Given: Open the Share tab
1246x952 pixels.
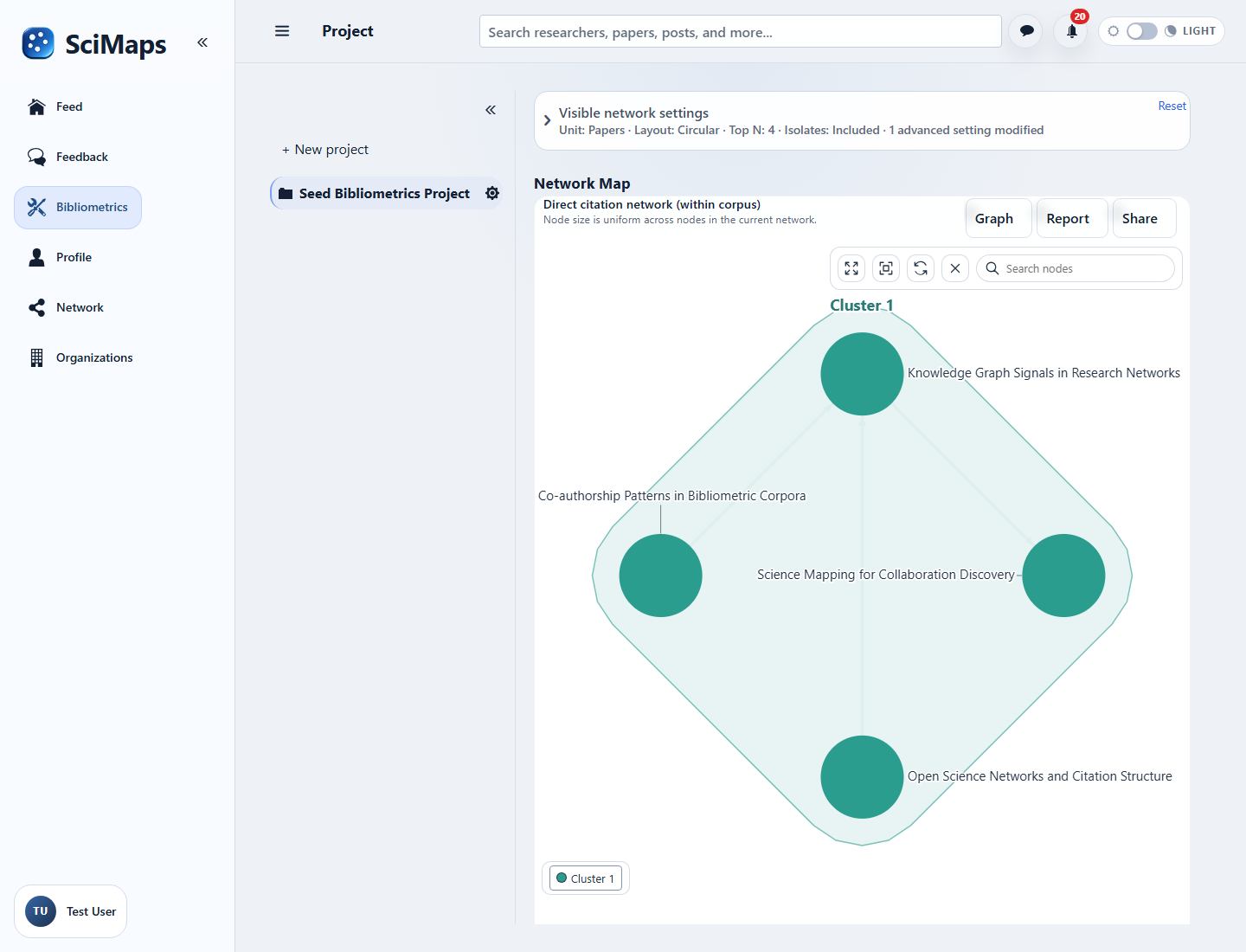Looking at the screenshot, I should [1144, 218].
